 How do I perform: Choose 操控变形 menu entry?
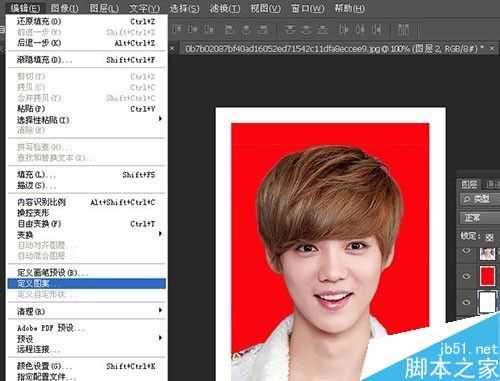coord(87,213)
